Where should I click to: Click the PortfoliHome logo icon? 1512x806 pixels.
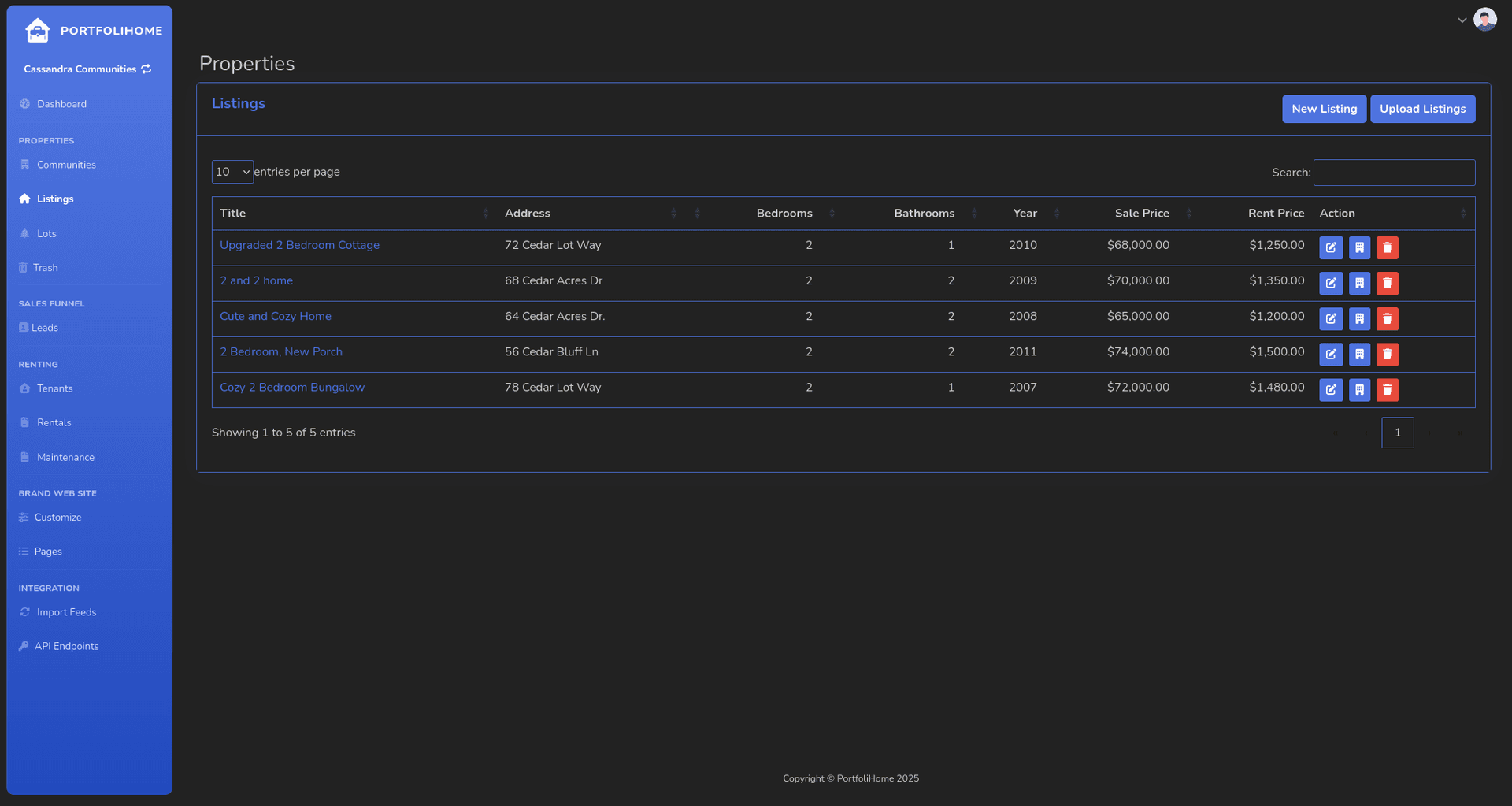[37, 31]
